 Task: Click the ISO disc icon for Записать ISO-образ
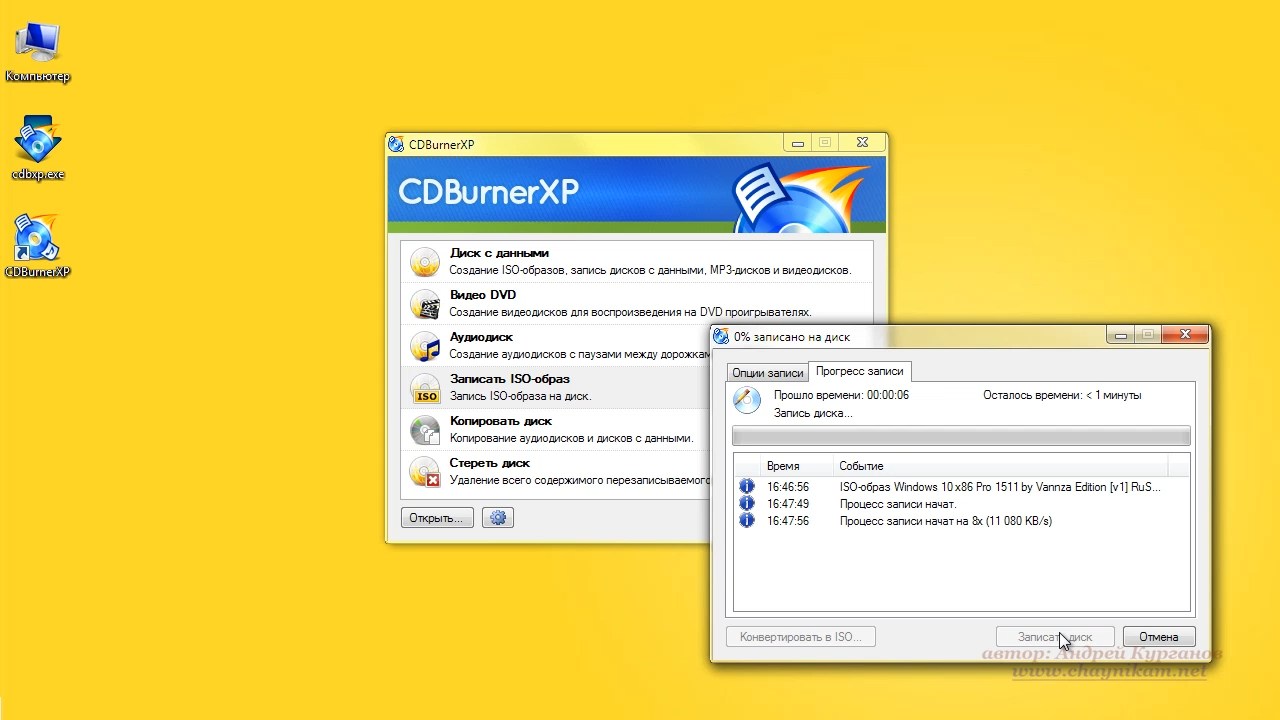pos(425,388)
